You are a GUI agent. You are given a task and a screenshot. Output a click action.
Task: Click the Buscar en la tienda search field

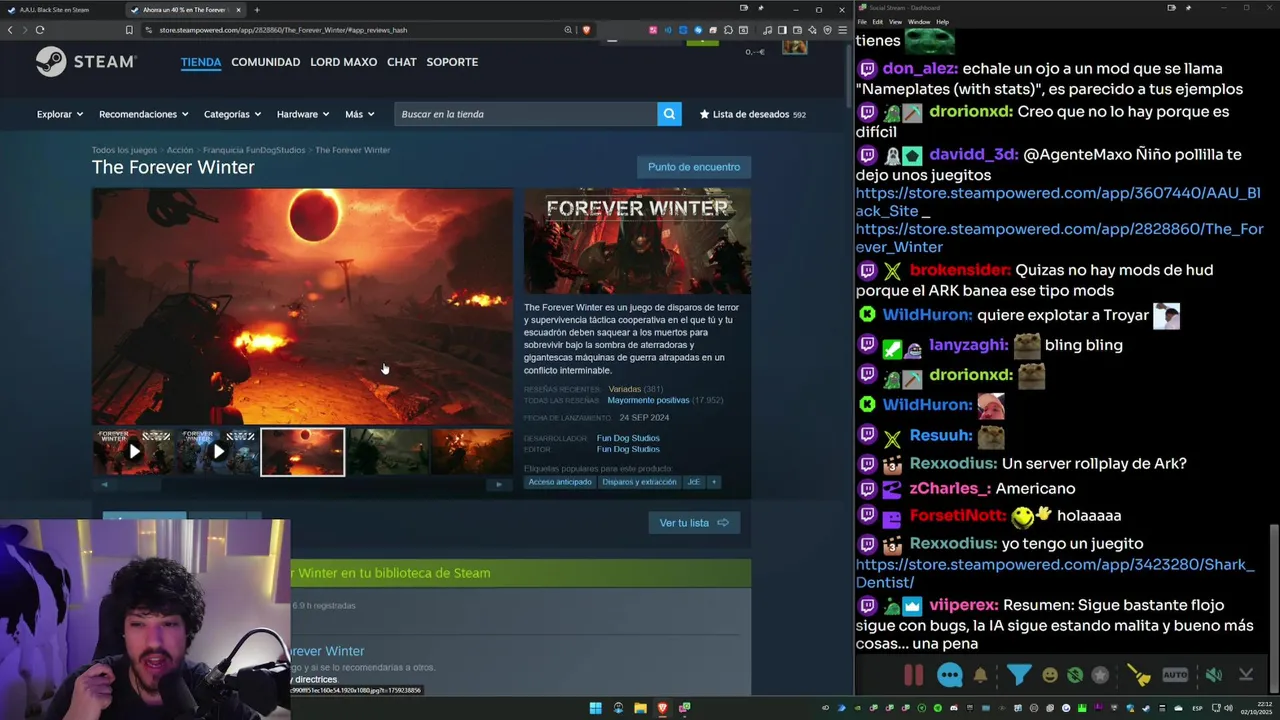coord(525,114)
